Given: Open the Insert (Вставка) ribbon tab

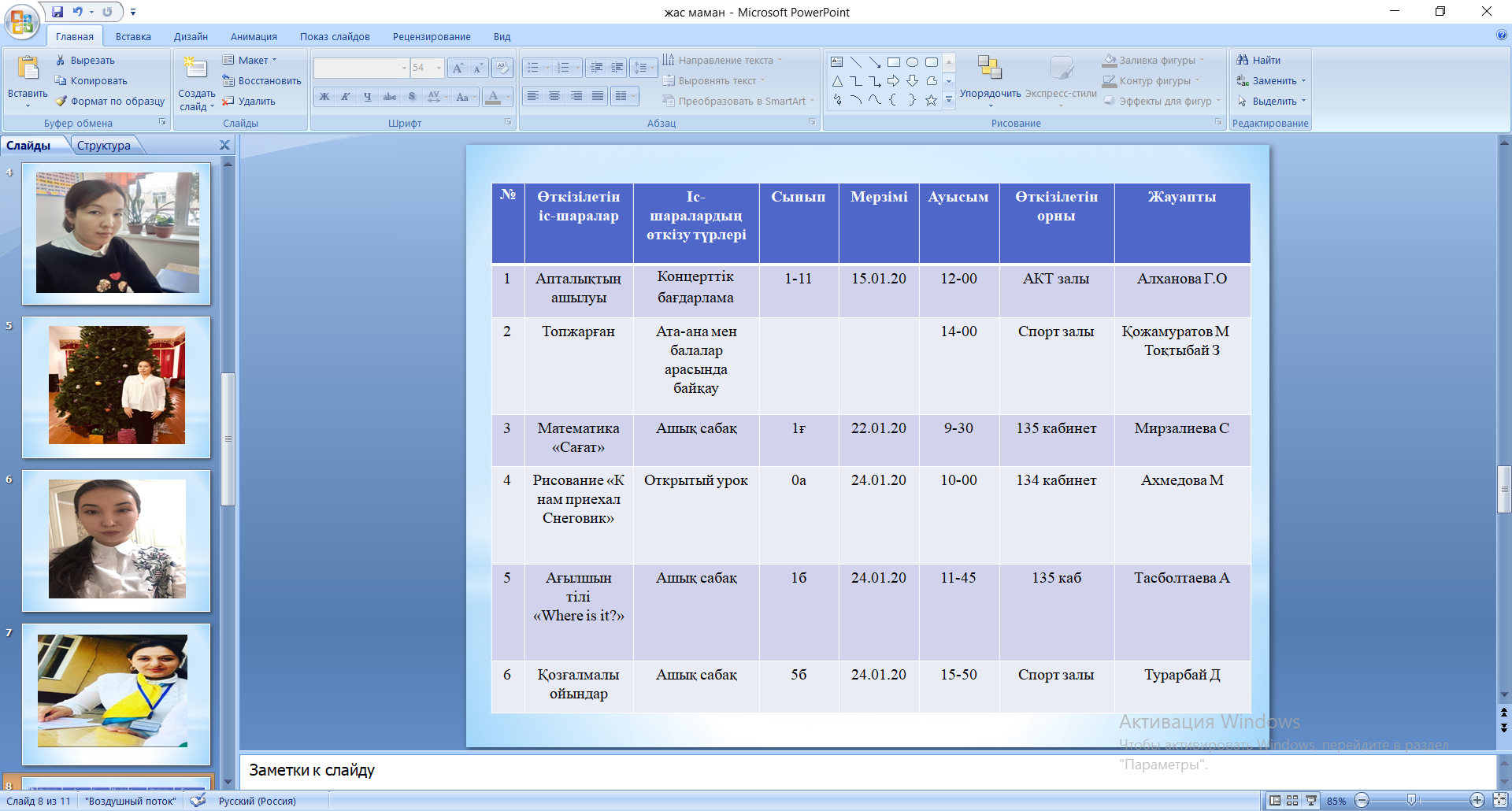Looking at the screenshot, I should (133, 36).
